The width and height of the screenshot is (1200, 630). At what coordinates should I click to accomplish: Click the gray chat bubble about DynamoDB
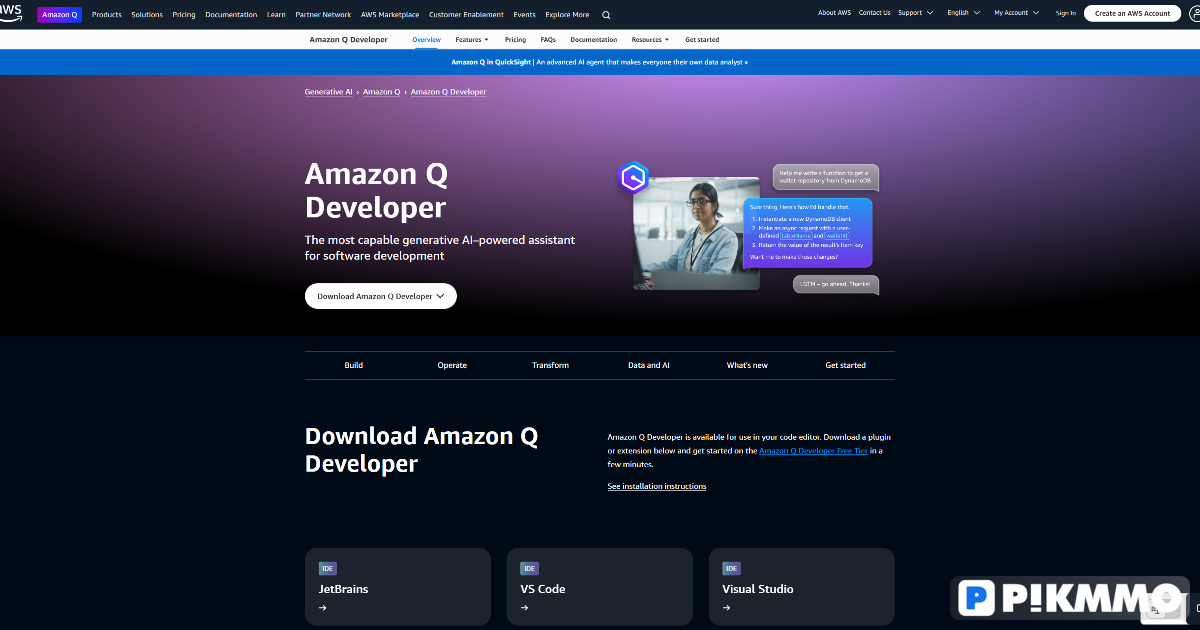click(x=826, y=178)
